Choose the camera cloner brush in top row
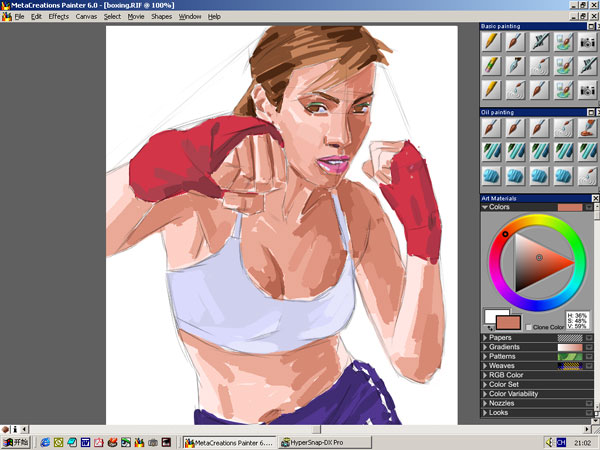The image size is (600, 450). [587, 41]
